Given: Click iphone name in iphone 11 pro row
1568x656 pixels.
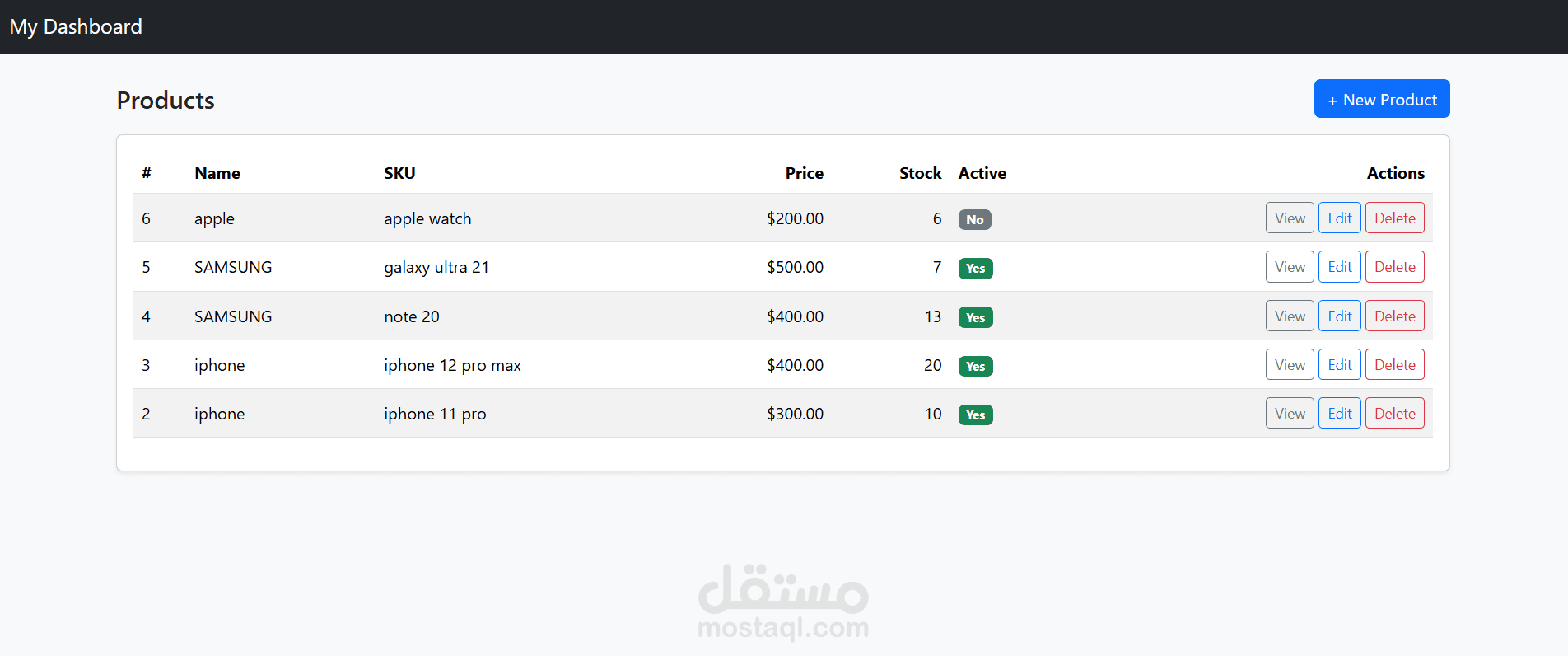Looking at the screenshot, I should (219, 414).
